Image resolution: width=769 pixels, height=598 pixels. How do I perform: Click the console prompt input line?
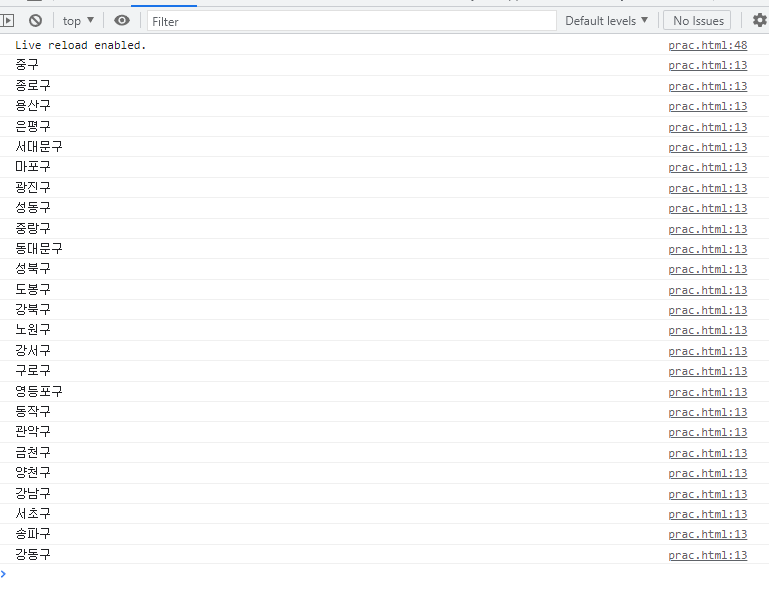(x=384, y=574)
